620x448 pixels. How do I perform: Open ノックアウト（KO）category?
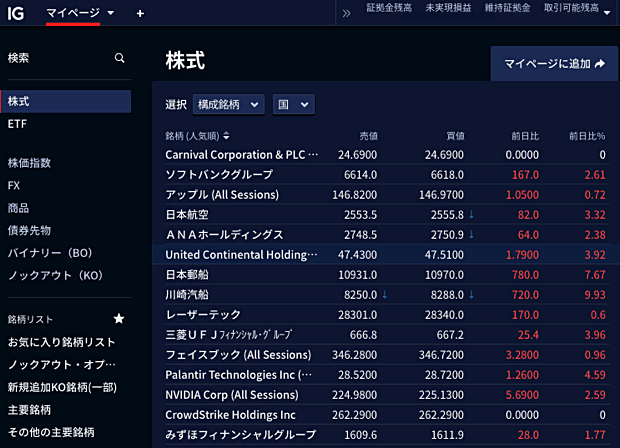click(55, 276)
